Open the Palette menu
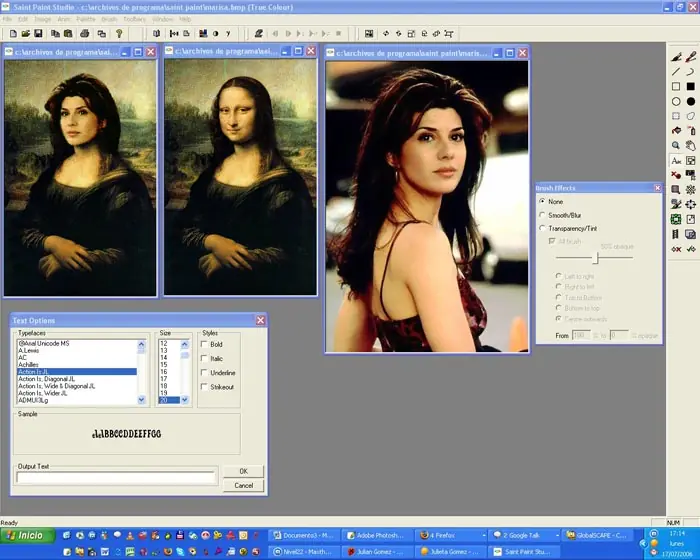 point(87,19)
